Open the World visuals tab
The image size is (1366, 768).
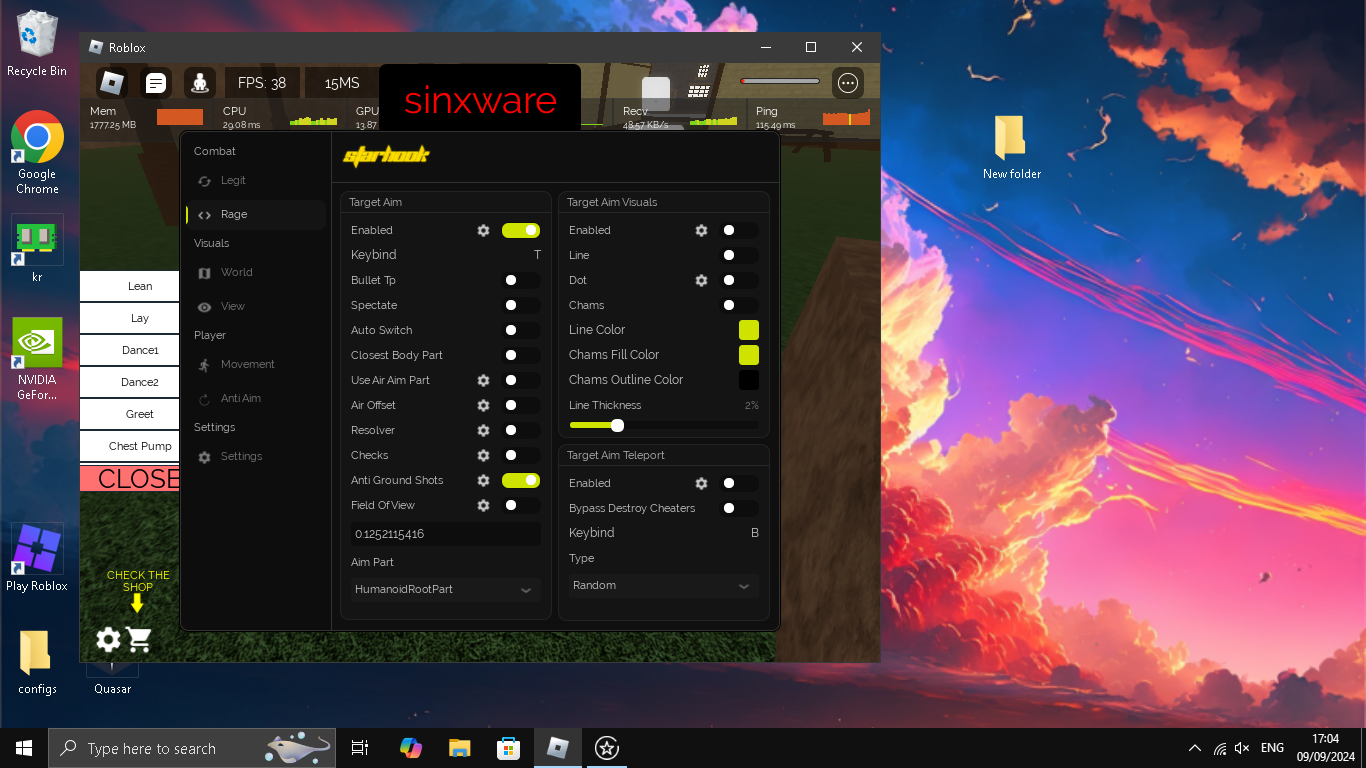[x=256, y=272]
